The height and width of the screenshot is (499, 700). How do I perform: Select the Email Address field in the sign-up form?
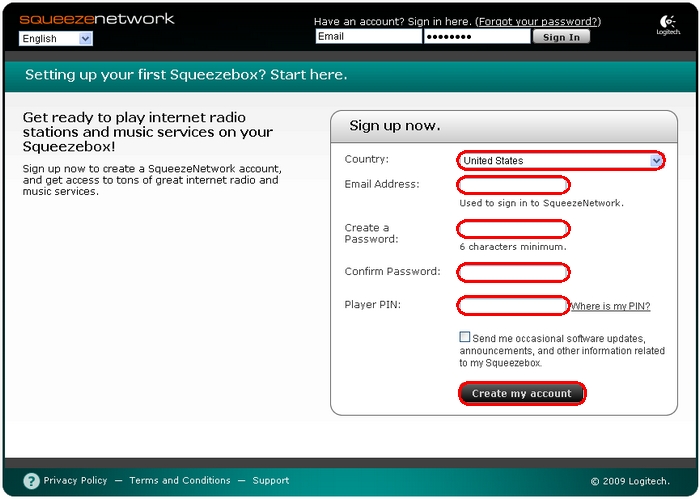[x=513, y=185]
